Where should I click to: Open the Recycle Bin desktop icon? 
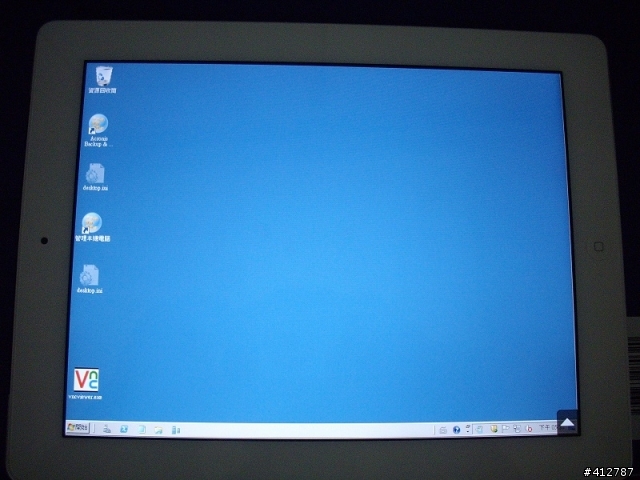coord(104,80)
